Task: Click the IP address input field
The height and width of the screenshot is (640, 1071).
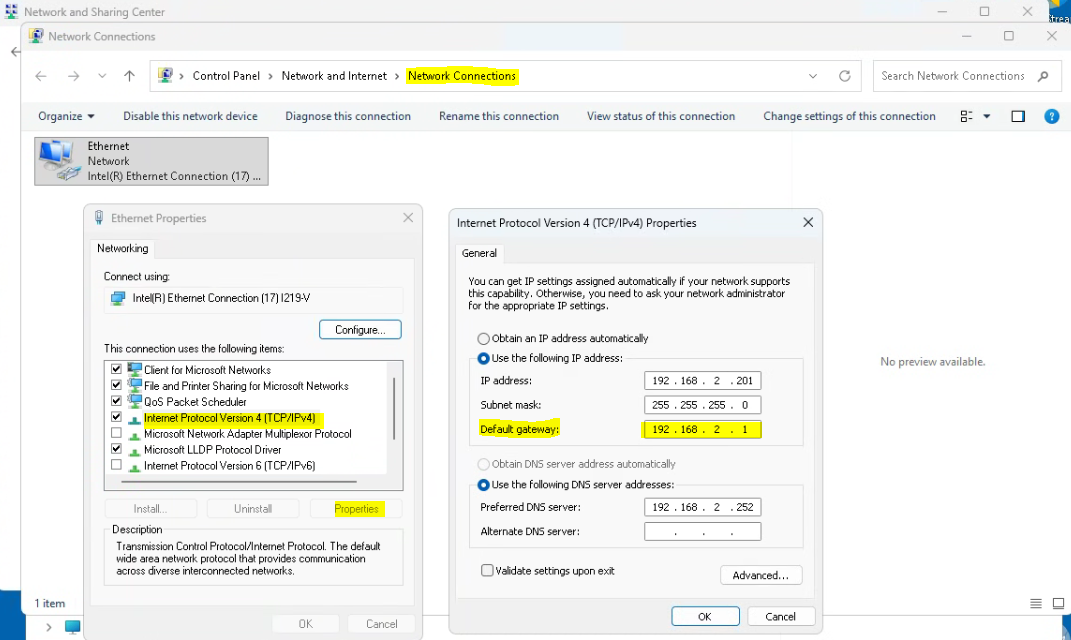Action: coord(702,380)
